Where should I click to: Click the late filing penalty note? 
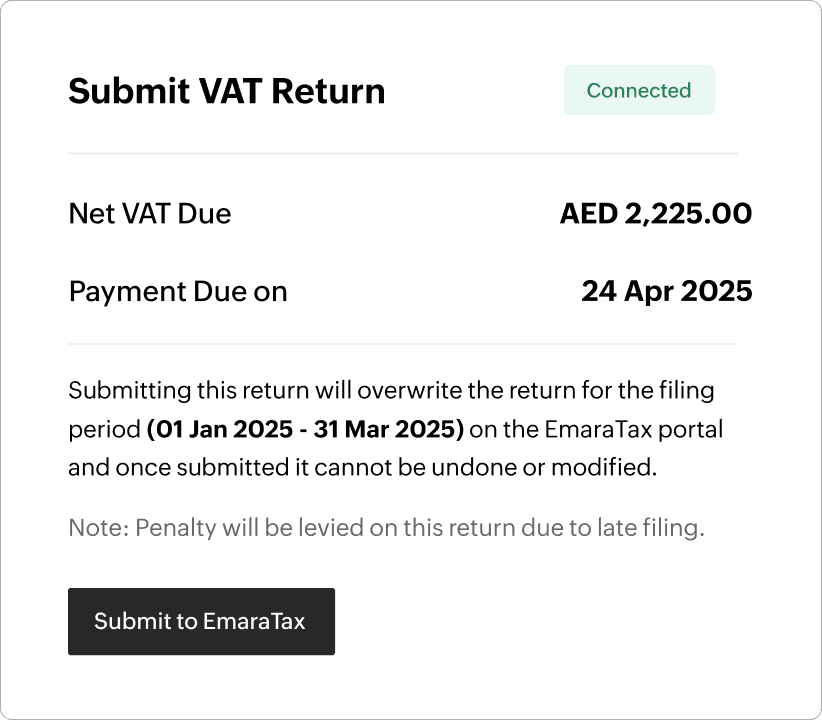pyautogui.click(x=386, y=528)
